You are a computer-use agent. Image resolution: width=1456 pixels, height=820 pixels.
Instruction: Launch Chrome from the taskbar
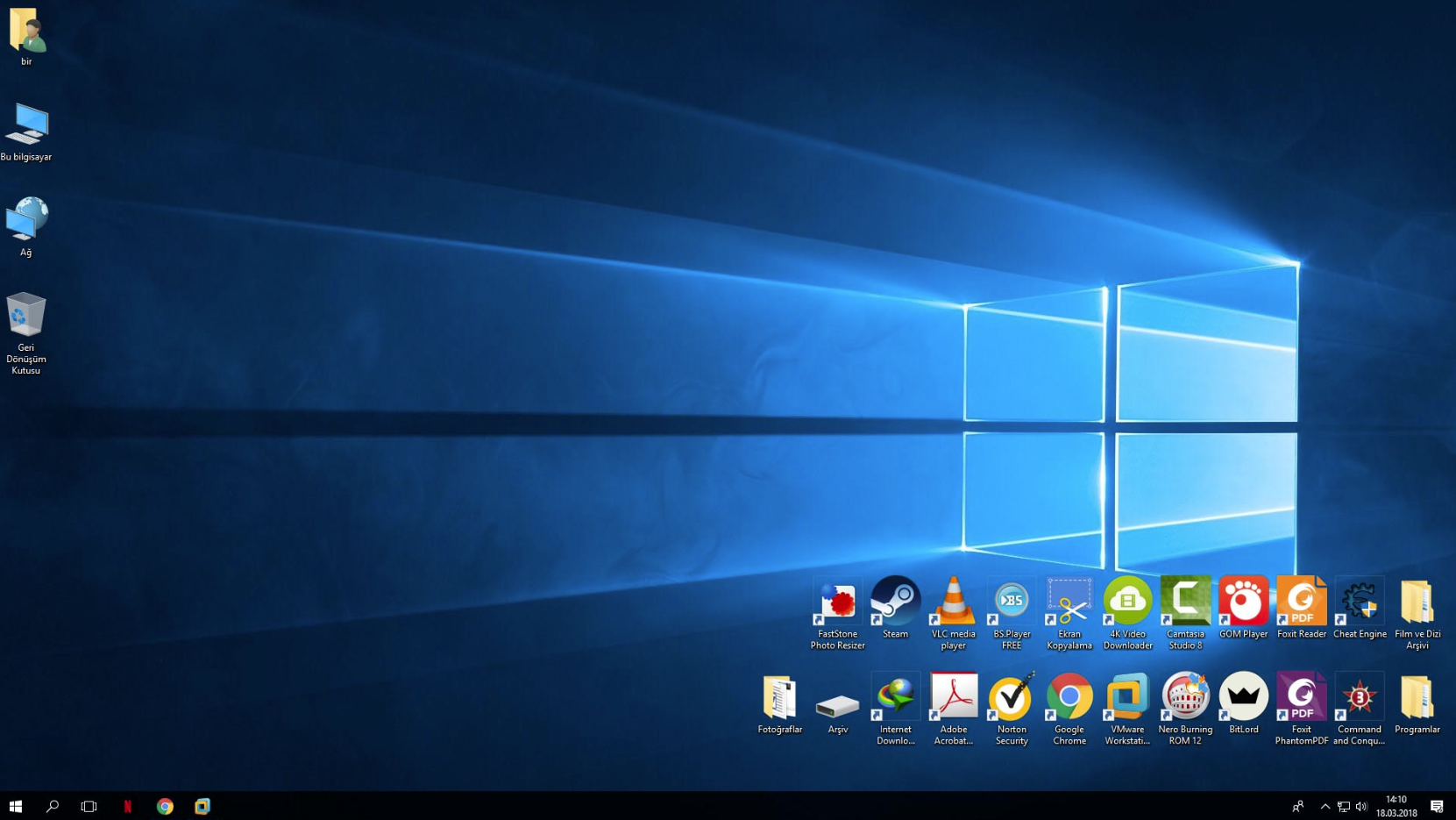pos(165,806)
